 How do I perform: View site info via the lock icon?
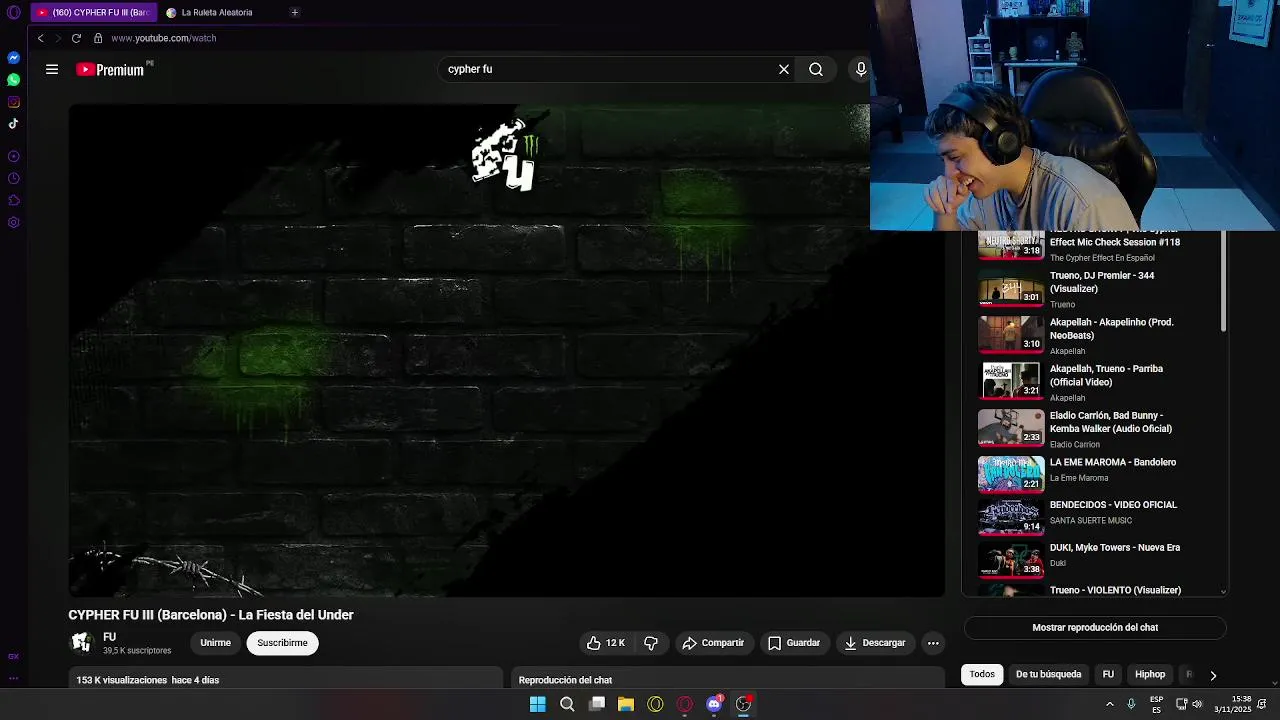[x=98, y=38]
